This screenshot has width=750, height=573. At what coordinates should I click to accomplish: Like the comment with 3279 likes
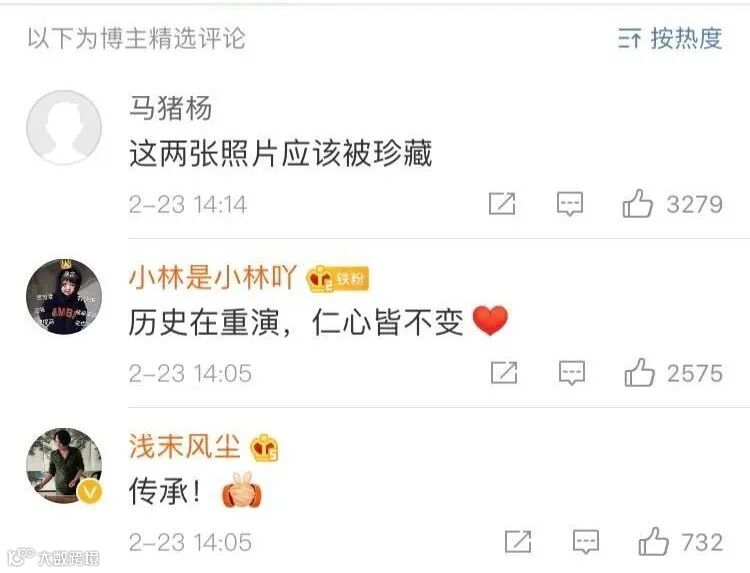[673, 204]
